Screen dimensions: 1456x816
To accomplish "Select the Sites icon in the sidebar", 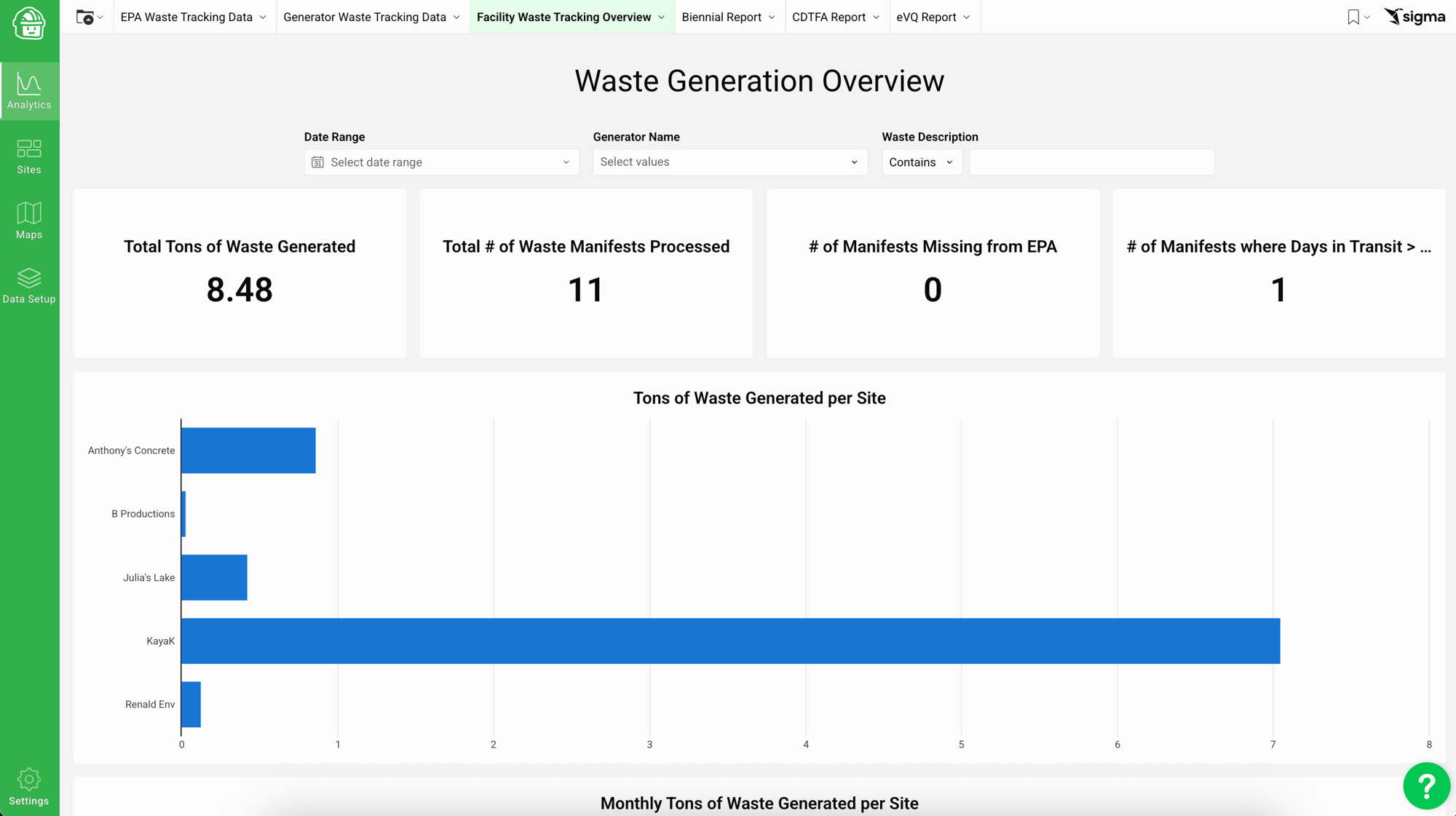I will point(29,156).
